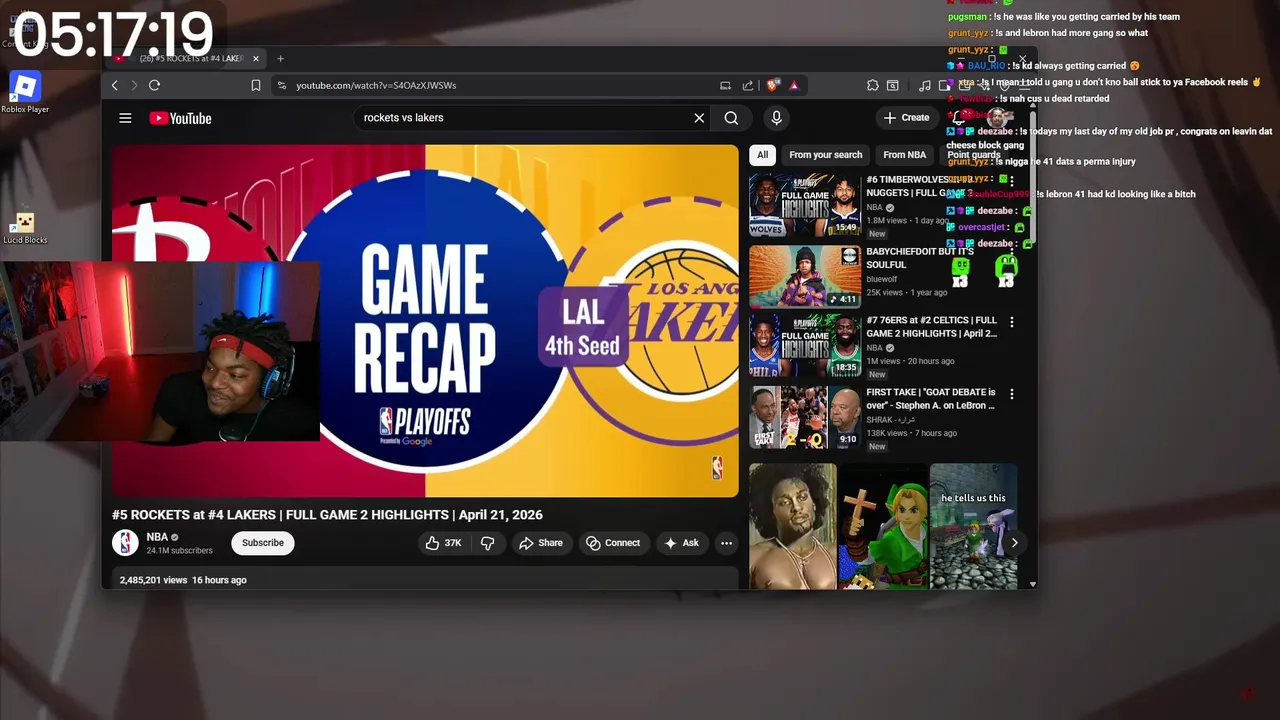This screenshot has height=720, width=1280.
Task: Open the YouTube hamburger guide menu
Action: pos(125,118)
